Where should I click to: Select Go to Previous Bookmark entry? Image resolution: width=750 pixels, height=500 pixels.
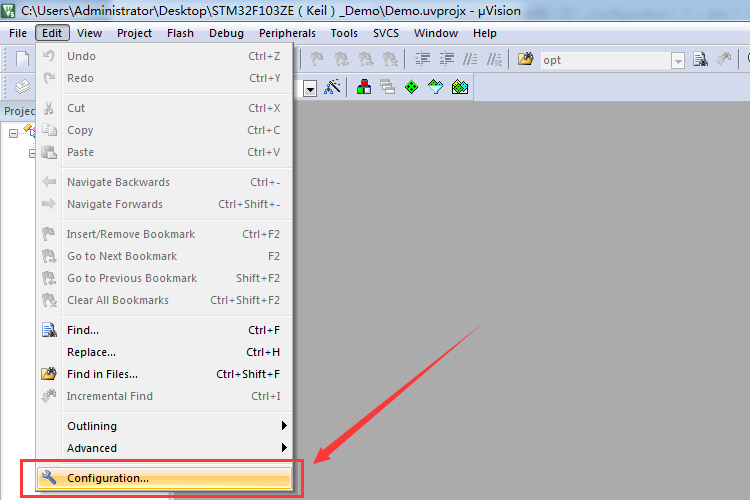(x=165, y=278)
